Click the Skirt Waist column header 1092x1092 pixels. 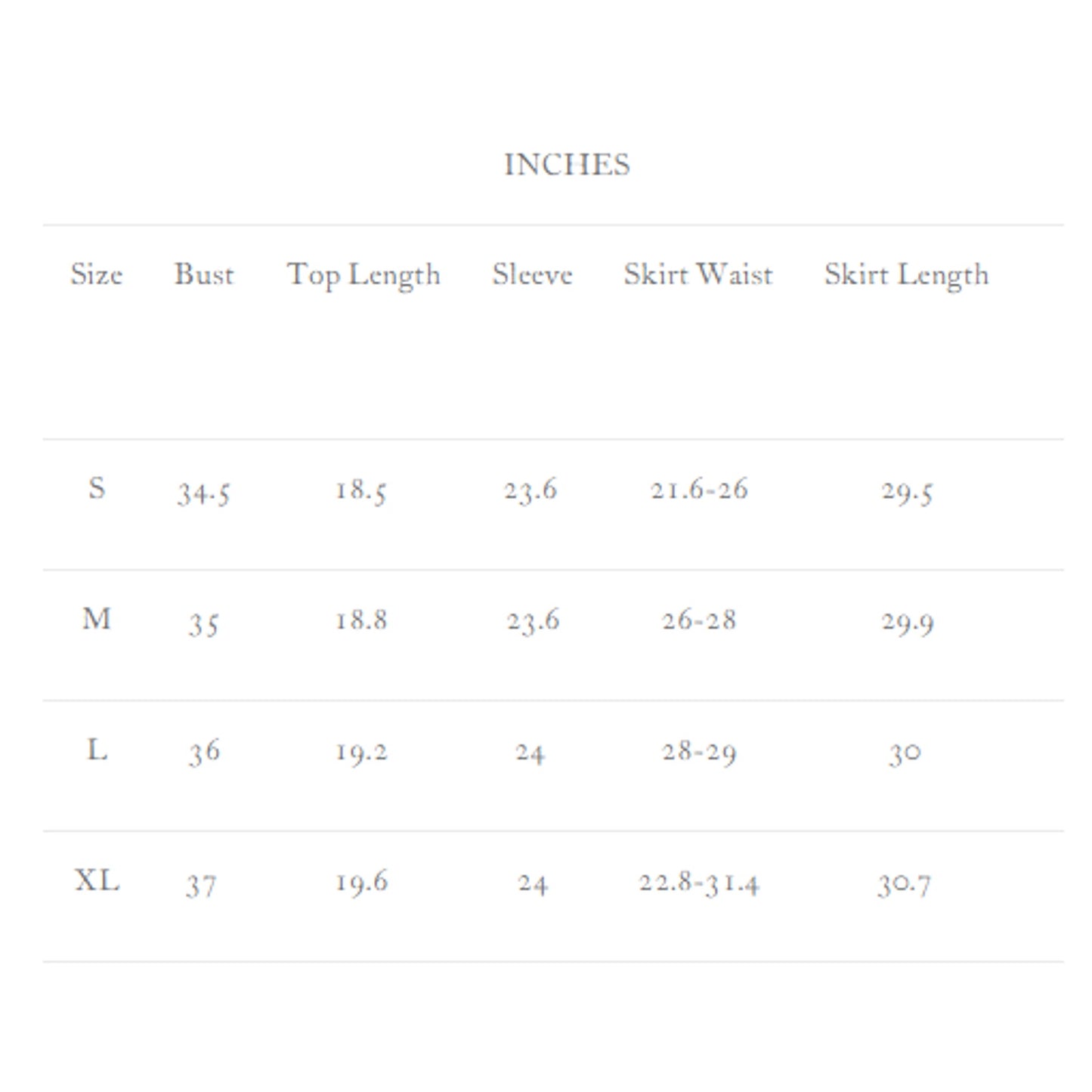698,274
